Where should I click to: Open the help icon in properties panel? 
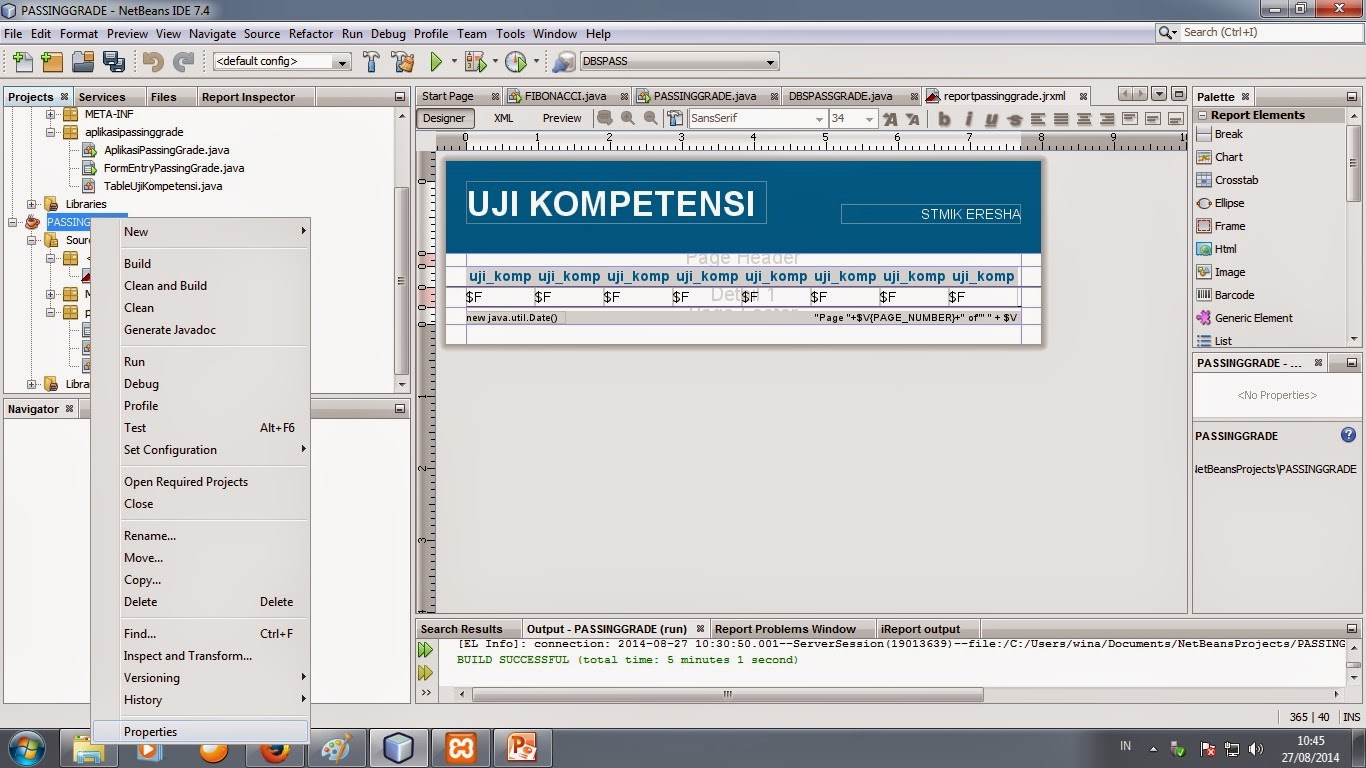coord(1348,435)
